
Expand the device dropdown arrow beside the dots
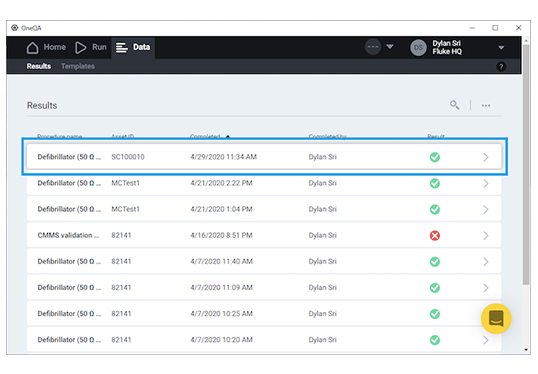(x=390, y=47)
